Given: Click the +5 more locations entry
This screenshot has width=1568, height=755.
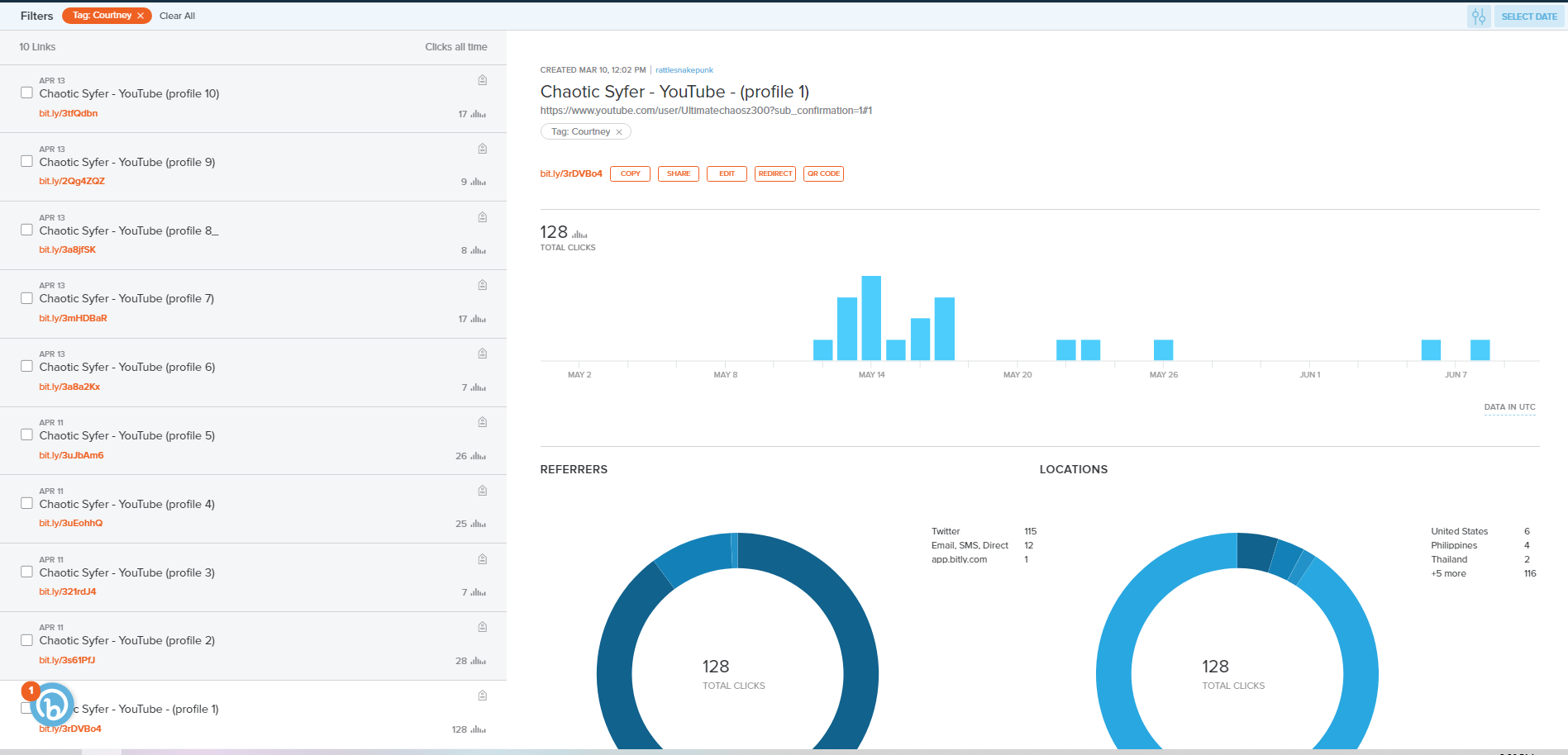Looking at the screenshot, I should tap(1449, 573).
